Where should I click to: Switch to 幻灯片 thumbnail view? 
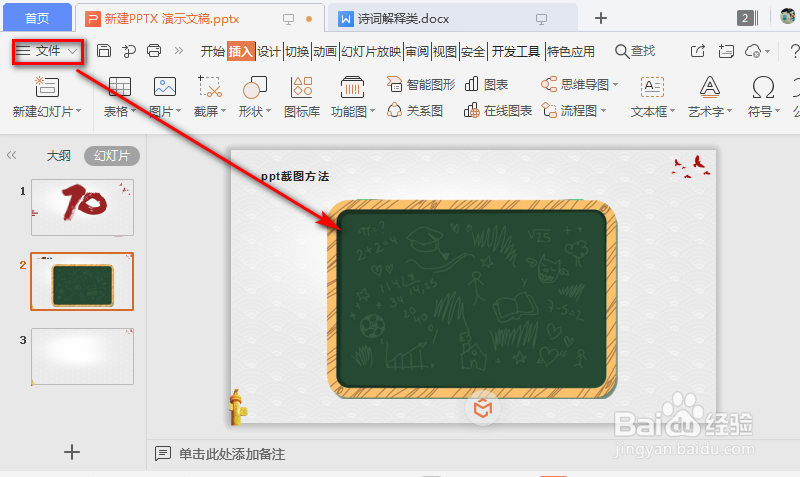coord(112,156)
